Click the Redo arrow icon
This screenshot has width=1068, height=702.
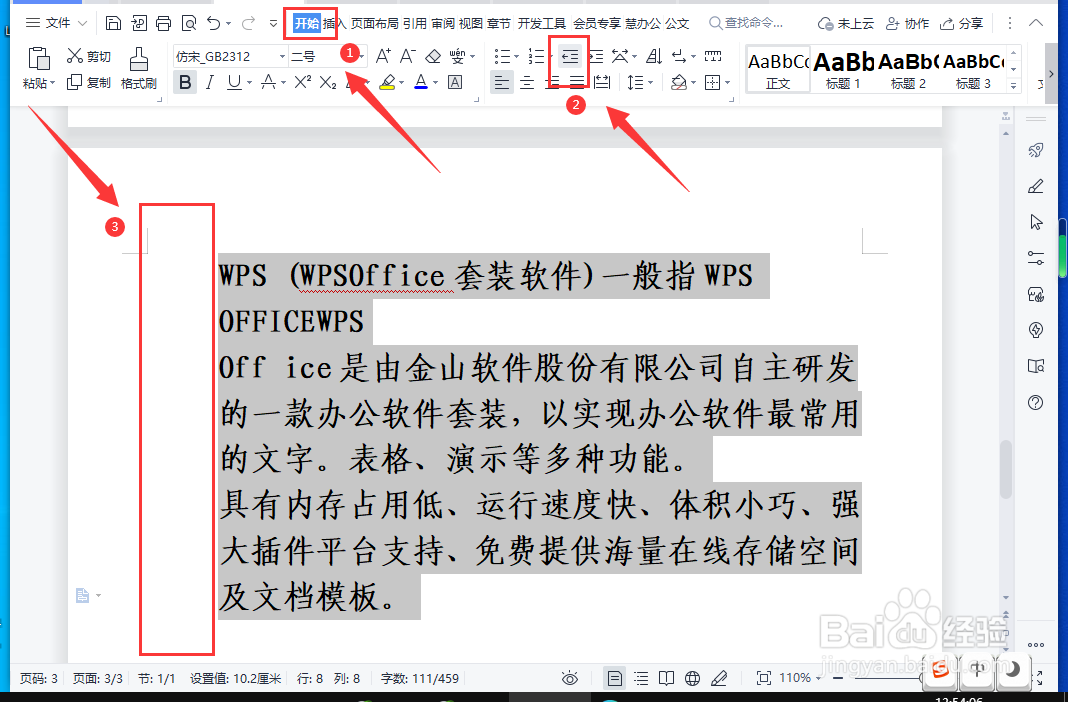point(248,24)
